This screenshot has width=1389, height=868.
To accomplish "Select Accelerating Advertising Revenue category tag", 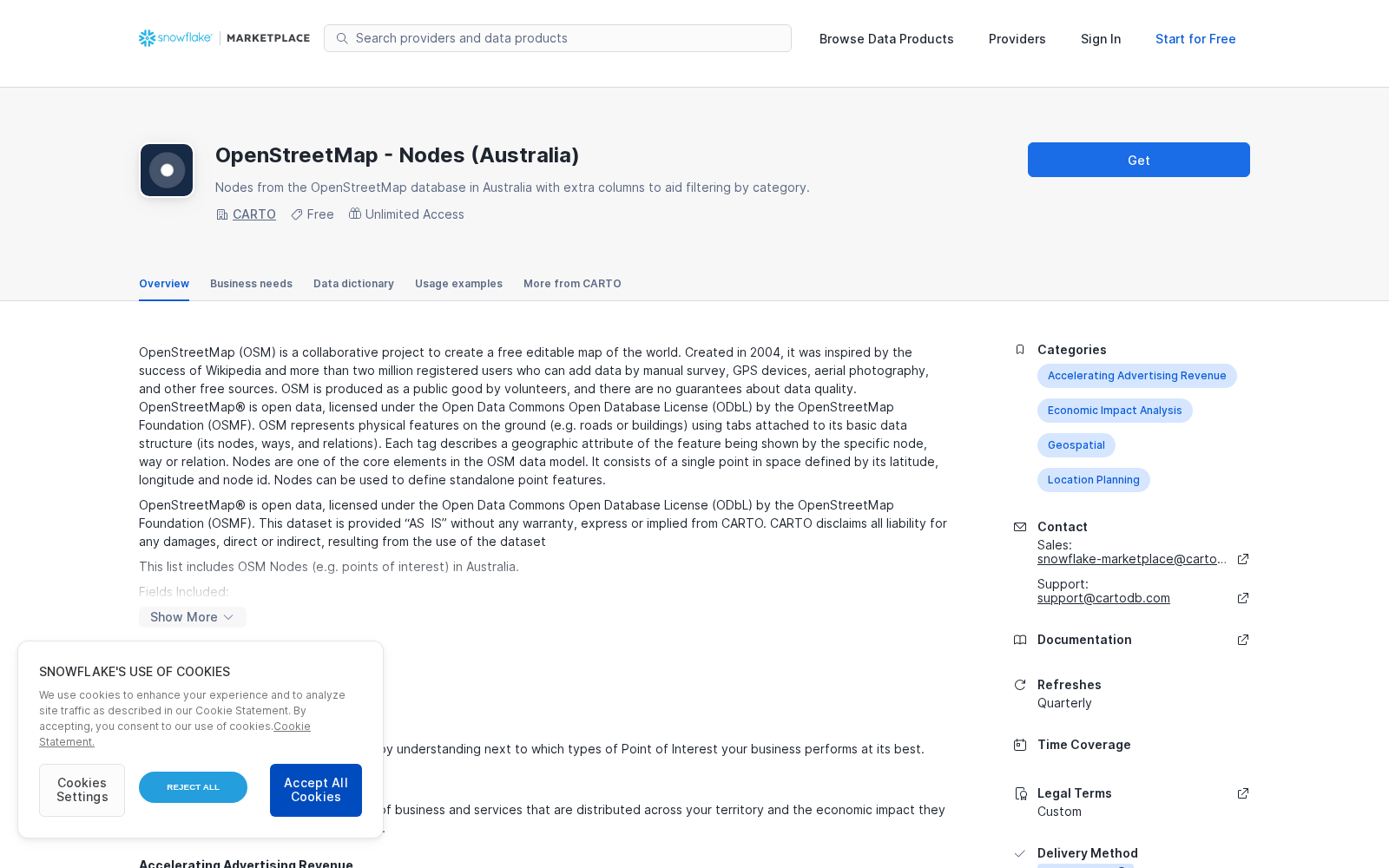I will [x=1137, y=376].
